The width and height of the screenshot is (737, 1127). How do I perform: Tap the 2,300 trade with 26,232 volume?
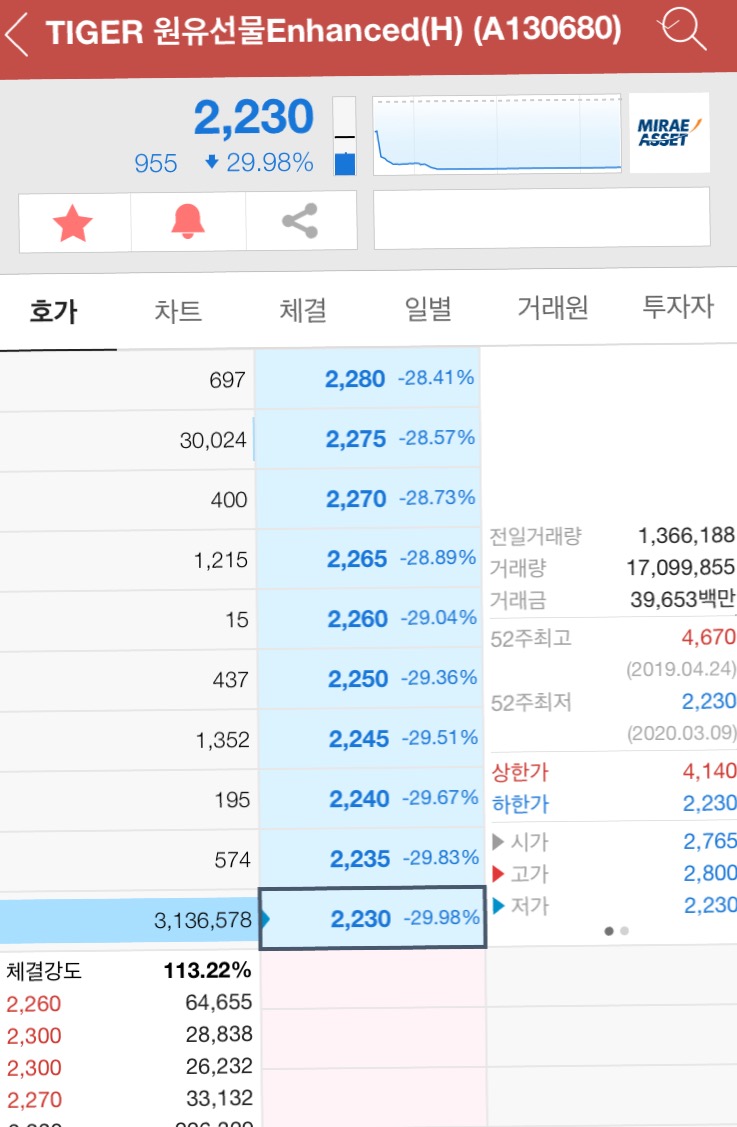coord(129,1067)
